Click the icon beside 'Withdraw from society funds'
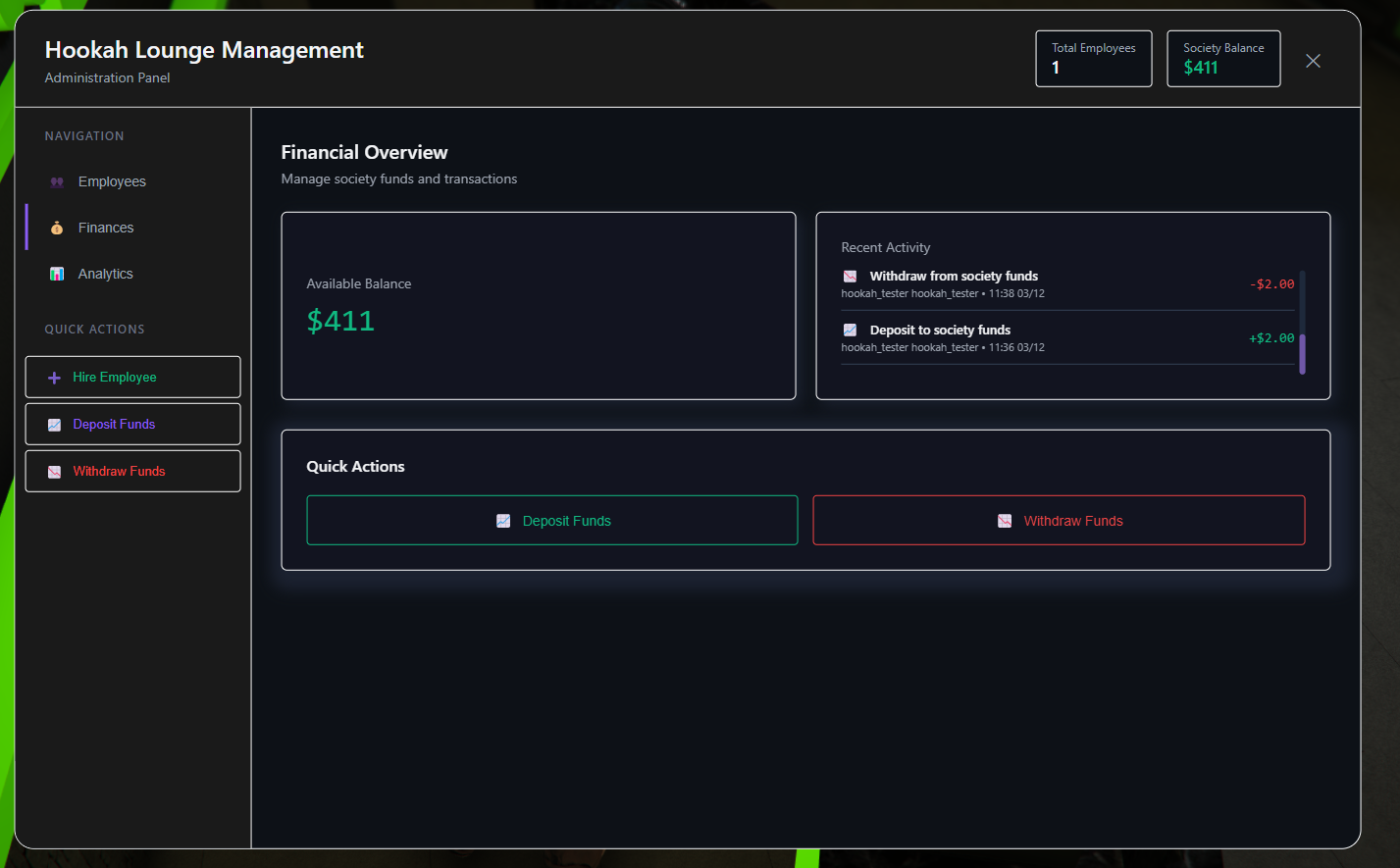The width and height of the screenshot is (1400, 868). [850, 277]
